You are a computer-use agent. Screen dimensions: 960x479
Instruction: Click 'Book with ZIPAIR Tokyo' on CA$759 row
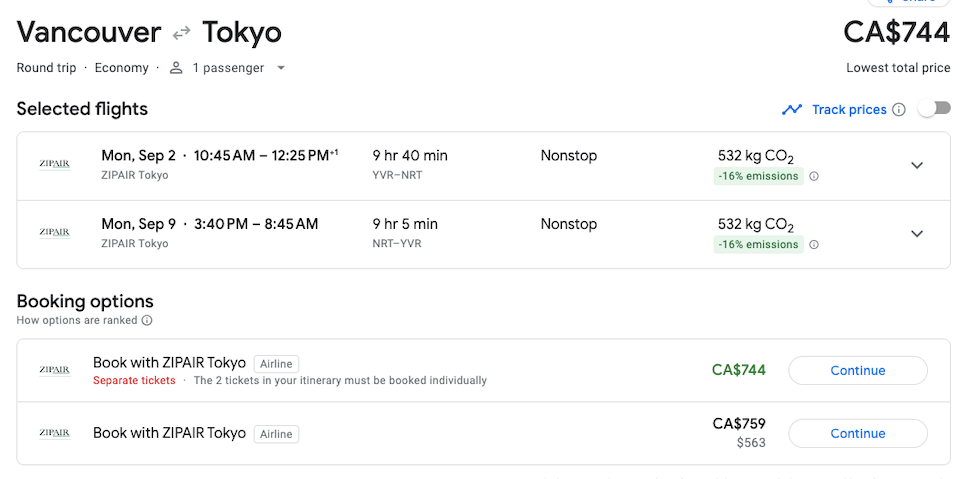pos(170,433)
